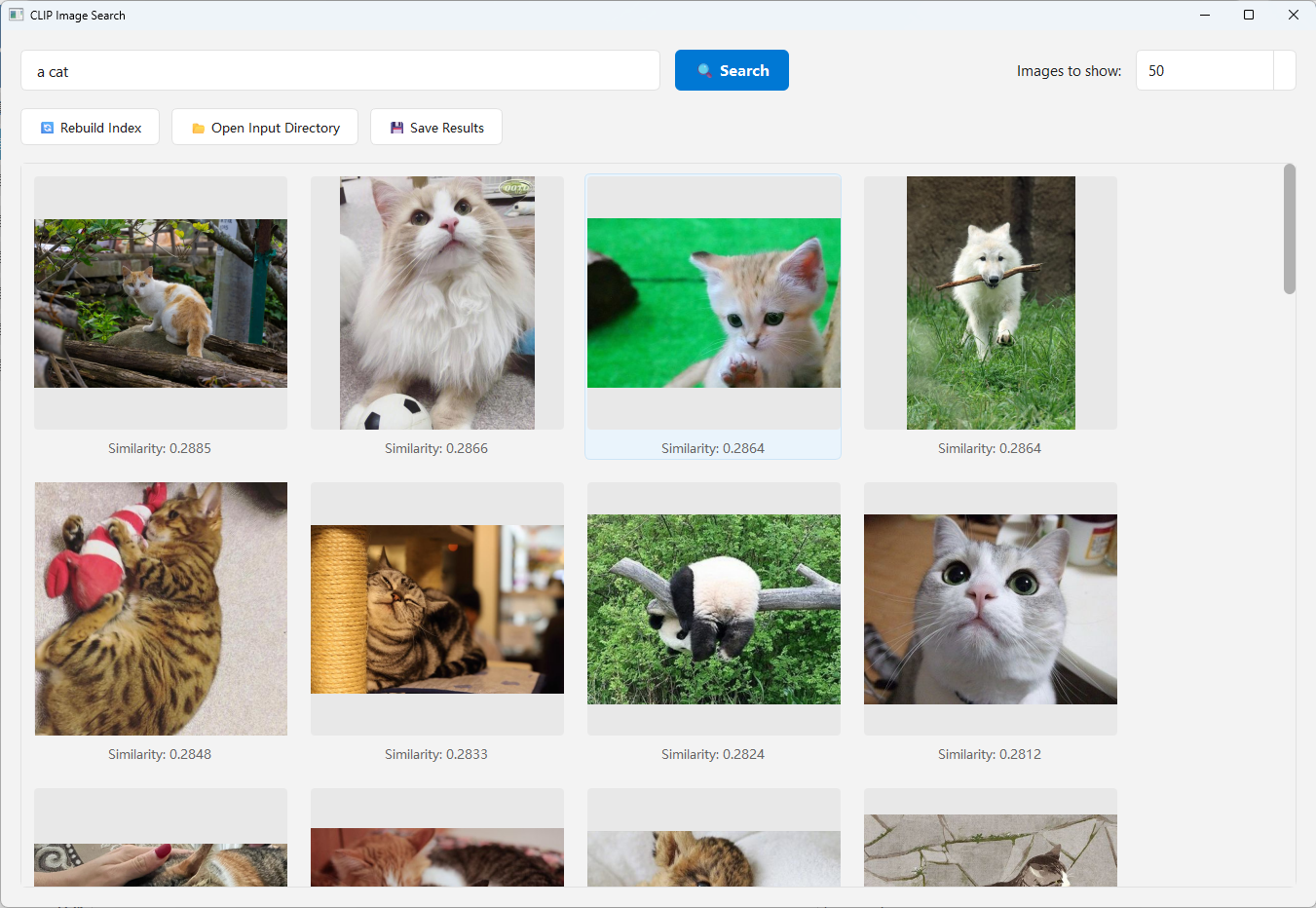Viewport: 1316px width, 908px height.
Task: Click the 'Images to show:' label
Action: tap(1070, 71)
